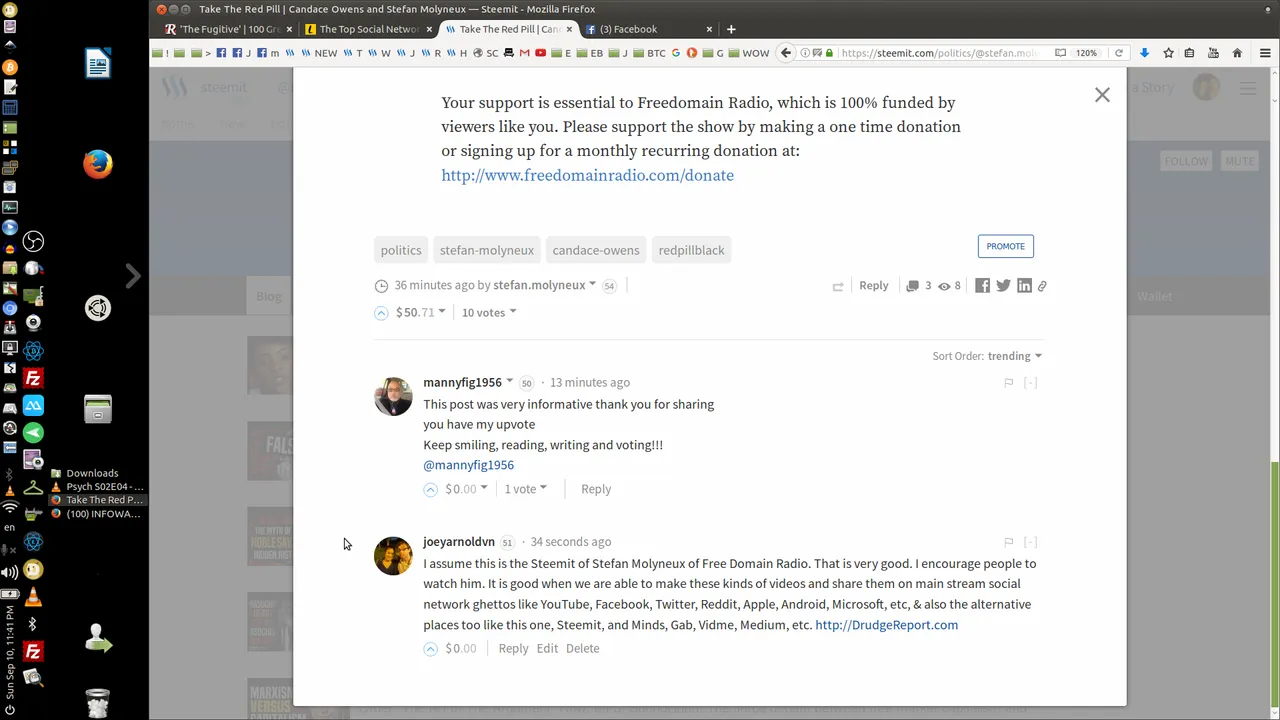Open joeyarnoldvn profile name
Viewport: 1280px width, 720px height.
click(458, 541)
